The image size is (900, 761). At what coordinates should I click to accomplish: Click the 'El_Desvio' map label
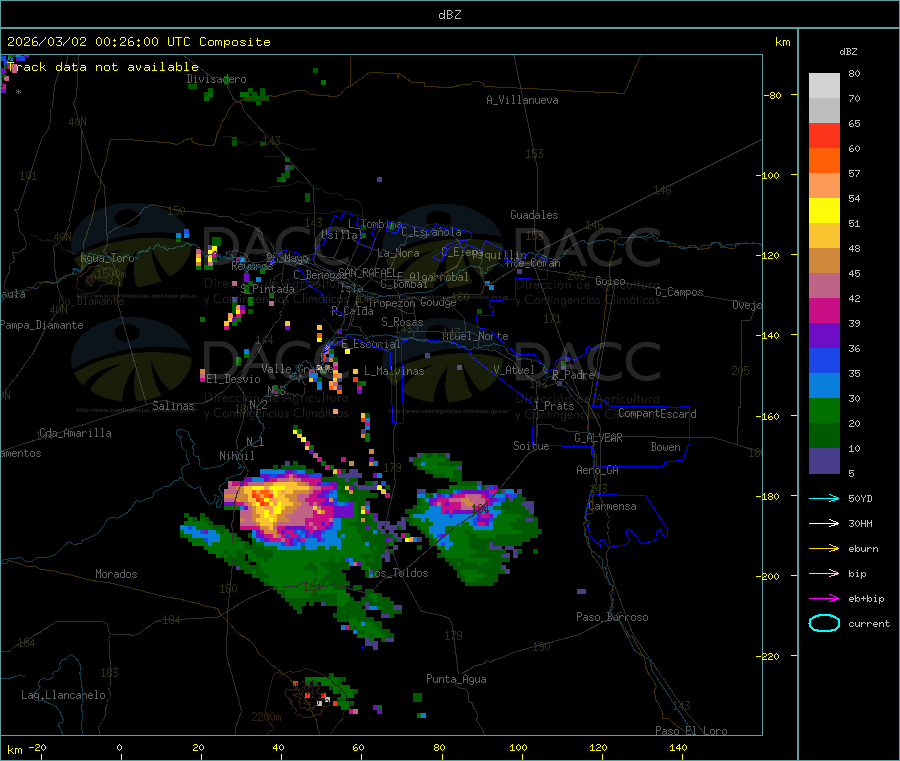click(234, 379)
